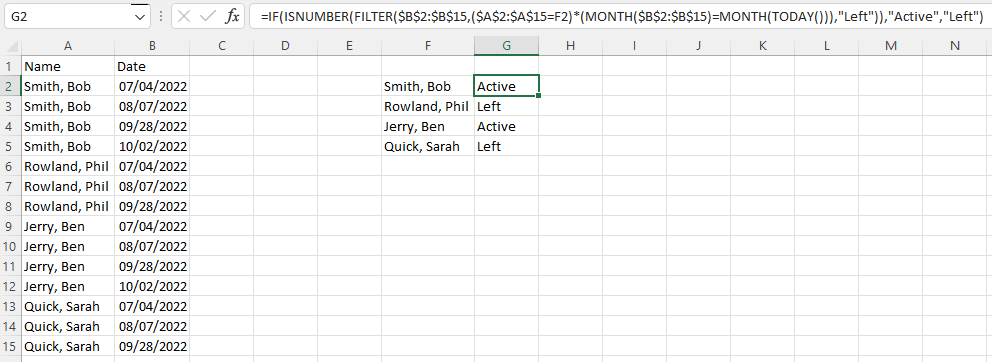Select cell G3 showing Left
The width and height of the screenshot is (992, 362).
[x=506, y=106]
